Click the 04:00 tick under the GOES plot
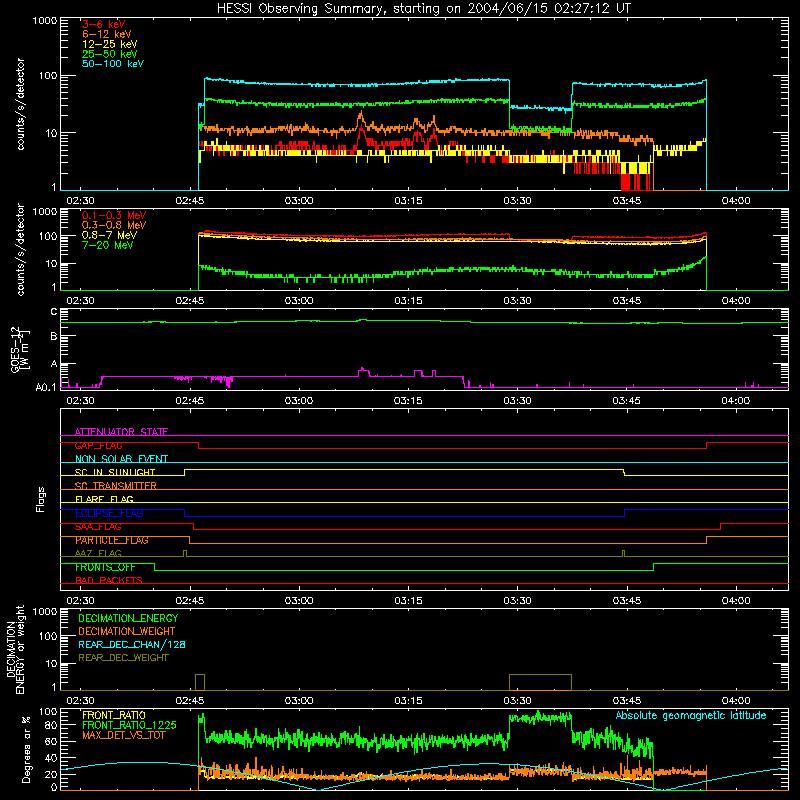 (736, 401)
